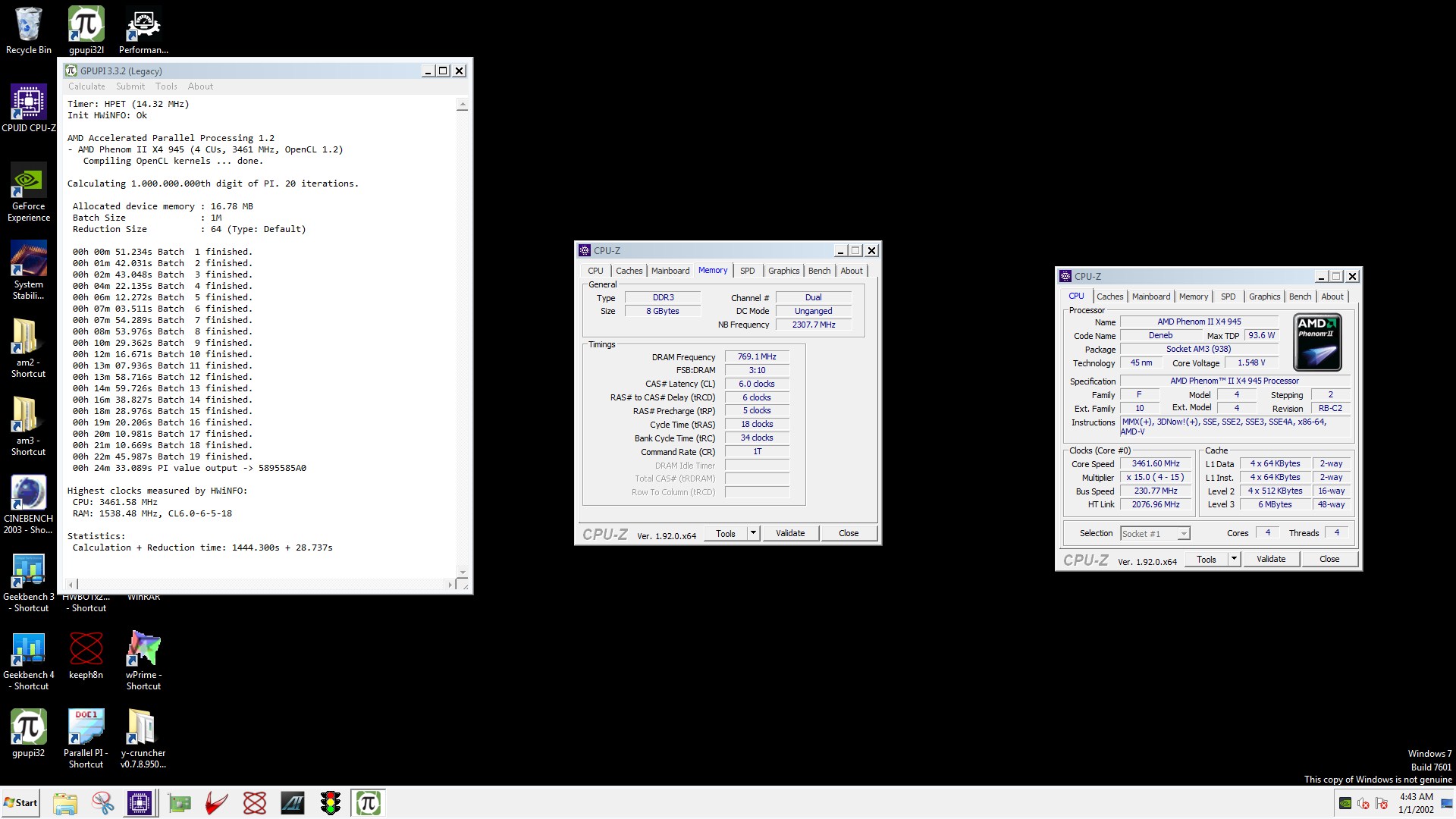The height and width of the screenshot is (819, 1456).
Task: Launch the gpupi32 desktop icon
Action: 28,734
